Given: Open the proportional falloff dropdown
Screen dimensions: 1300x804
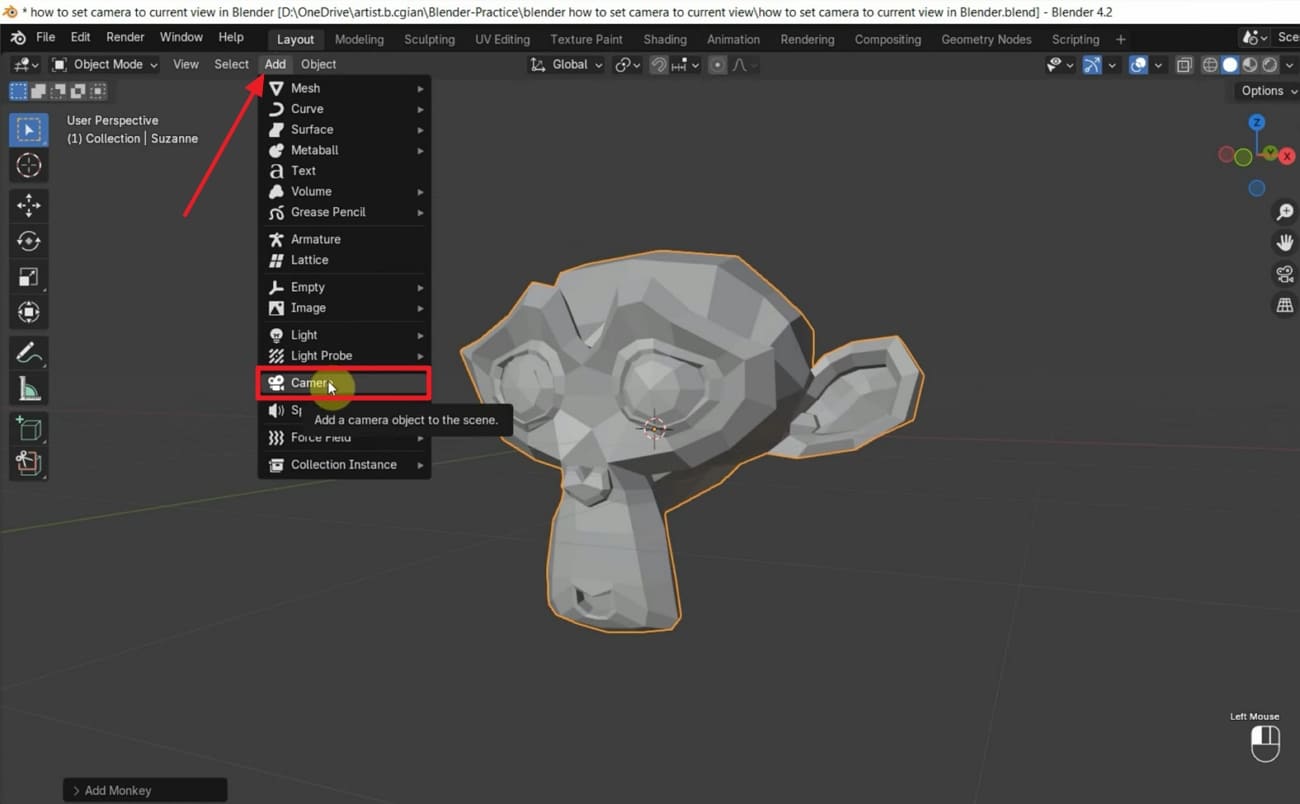Looking at the screenshot, I should click(x=743, y=64).
